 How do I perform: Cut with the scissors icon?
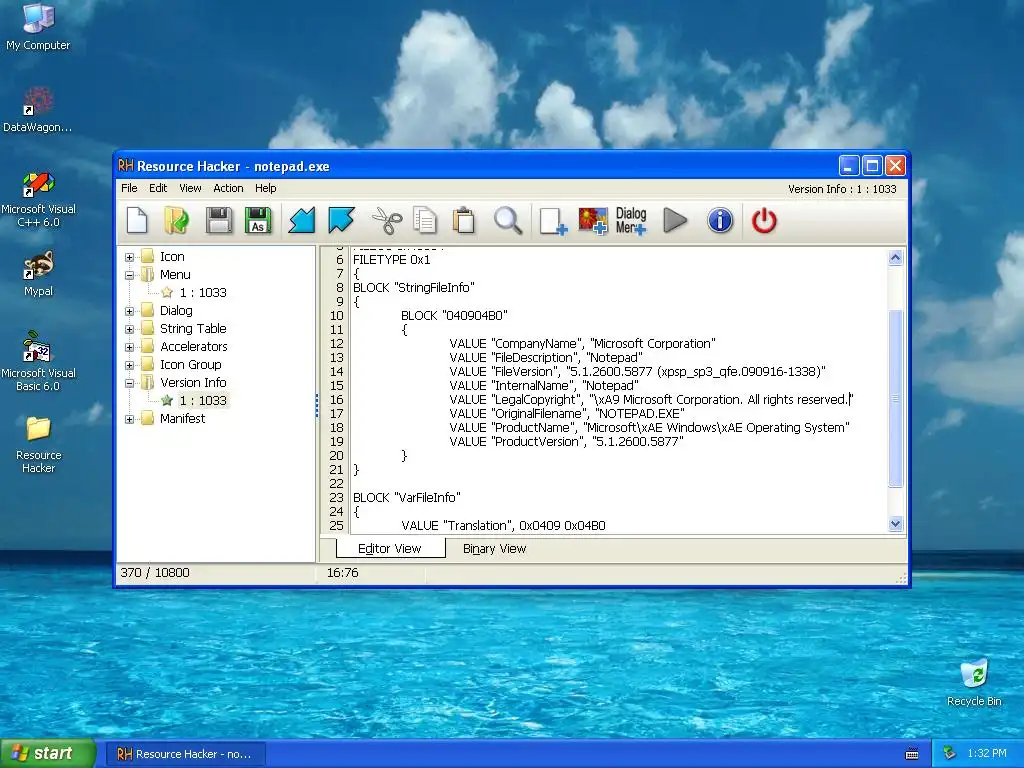(x=387, y=220)
